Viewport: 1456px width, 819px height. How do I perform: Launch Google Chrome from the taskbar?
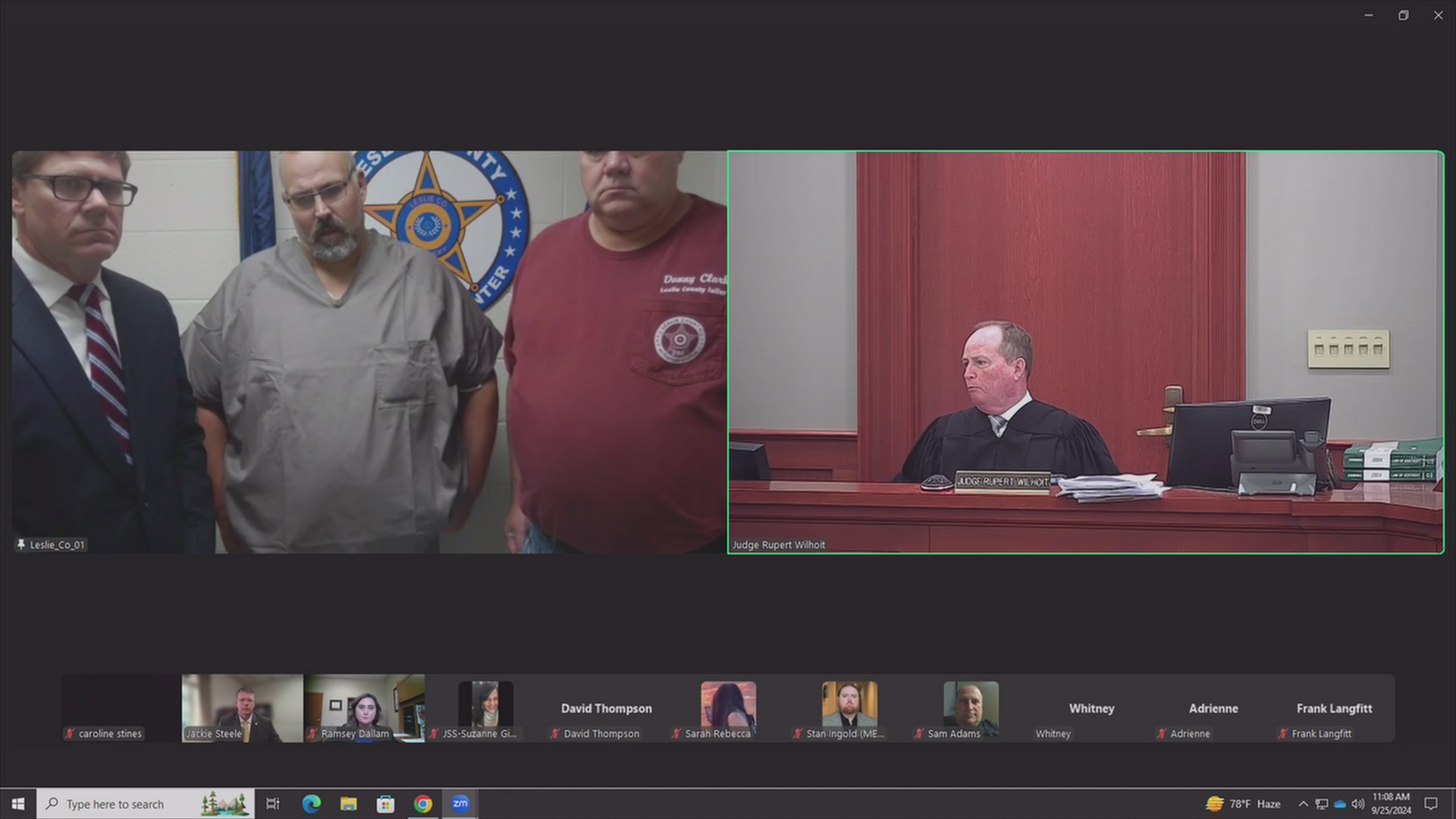(422, 803)
